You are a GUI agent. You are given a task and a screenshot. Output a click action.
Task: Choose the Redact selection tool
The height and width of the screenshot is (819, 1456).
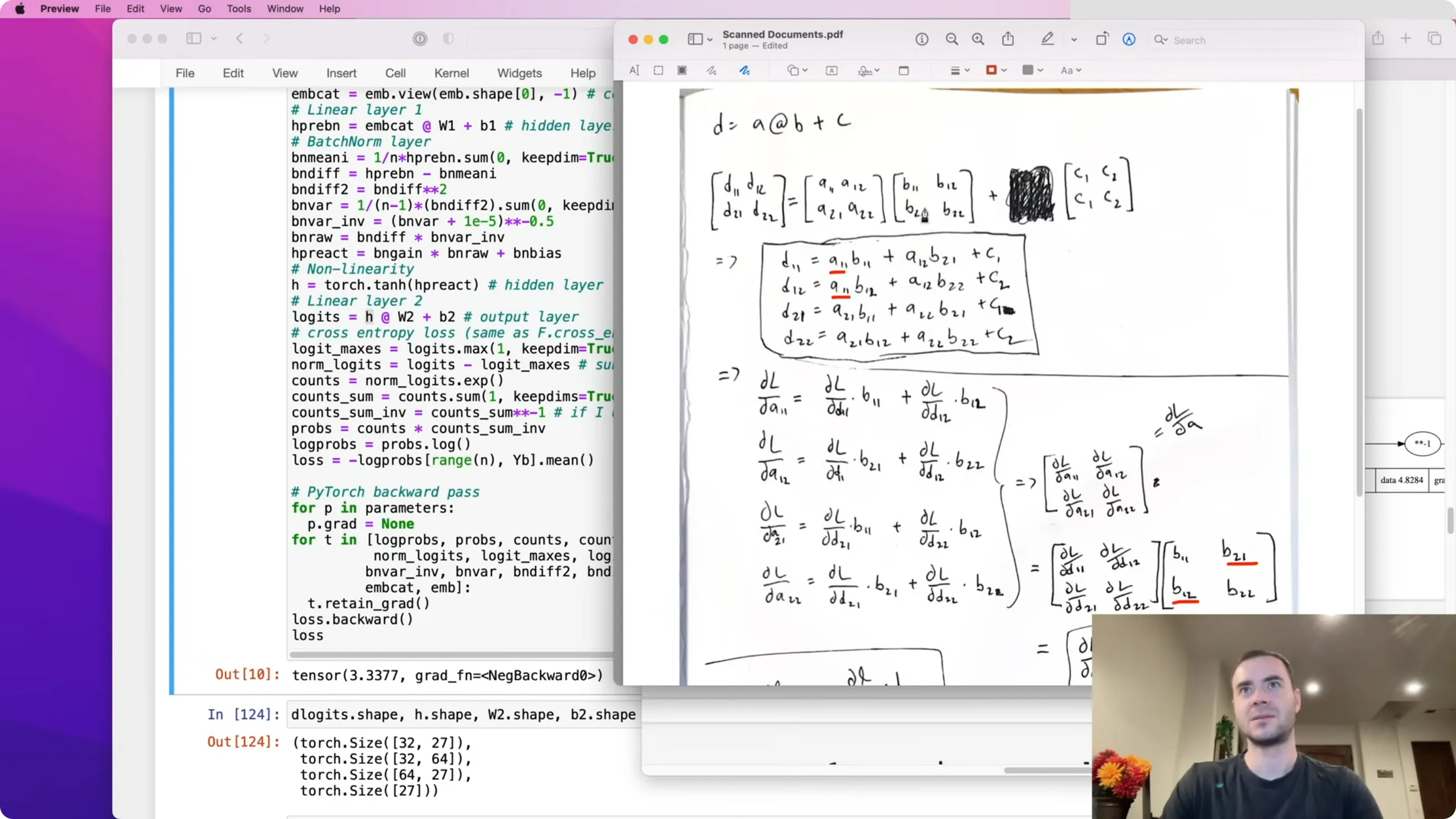tap(682, 70)
